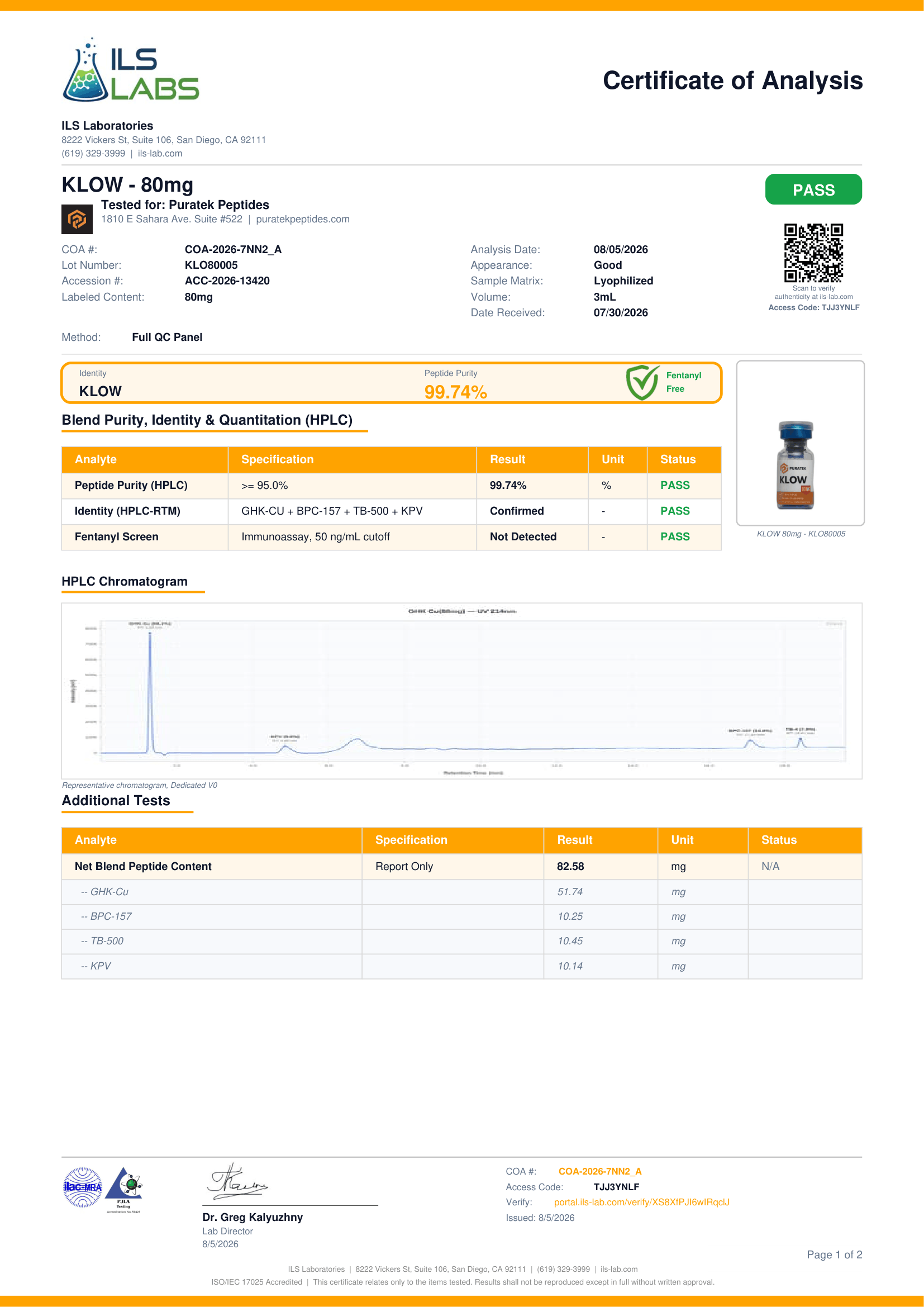Click the puratekpeptides.com website text
This screenshot has height=1307, width=924.
pyautogui.click(x=303, y=219)
